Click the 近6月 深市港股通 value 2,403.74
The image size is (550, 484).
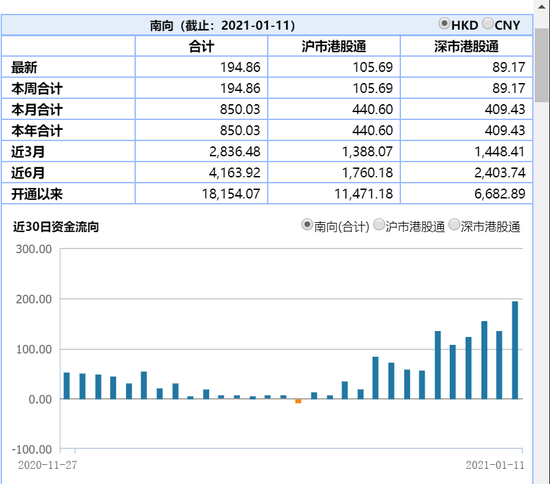click(x=500, y=173)
